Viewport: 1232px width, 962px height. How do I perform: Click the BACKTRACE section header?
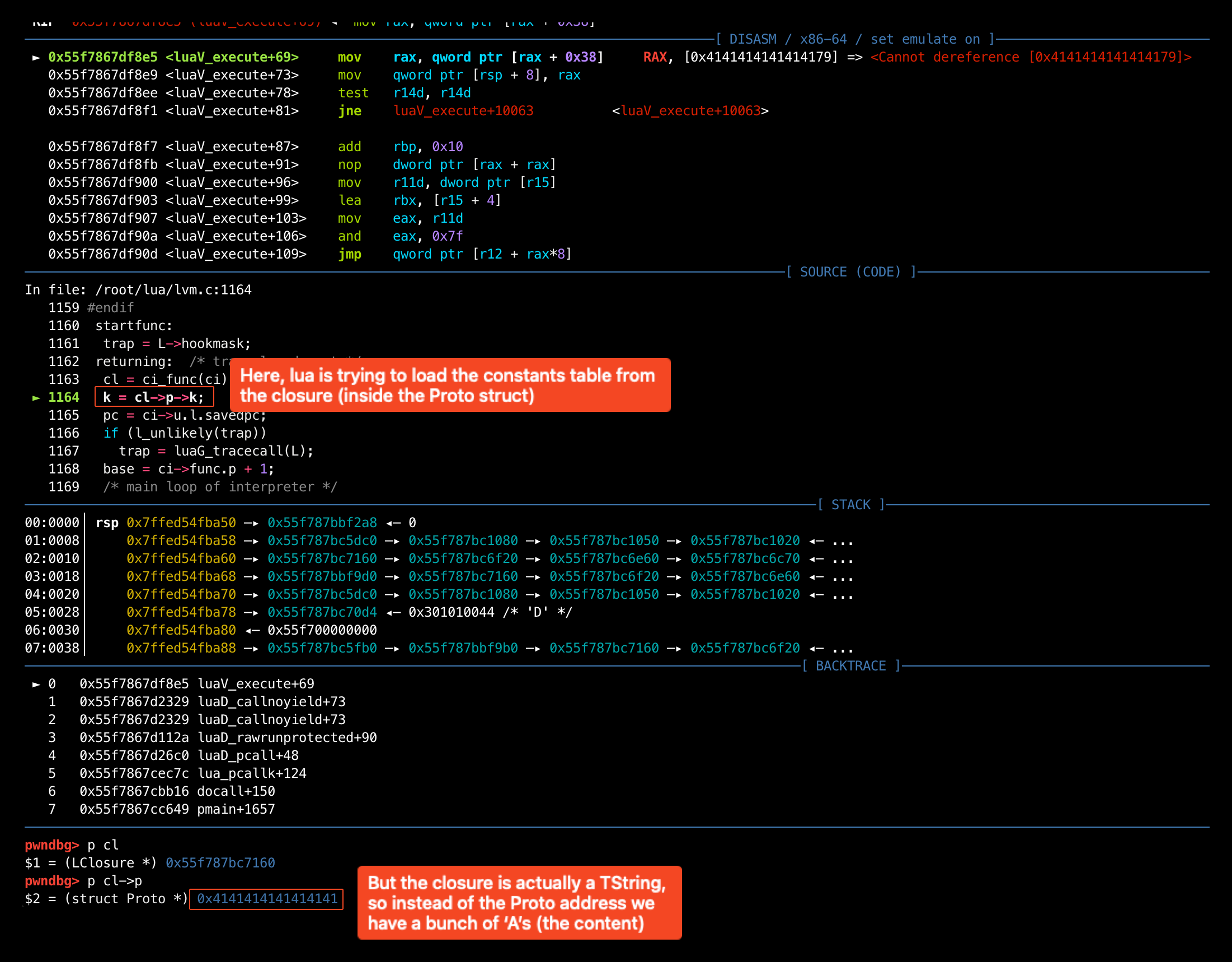pyautogui.click(x=850, y=667)
